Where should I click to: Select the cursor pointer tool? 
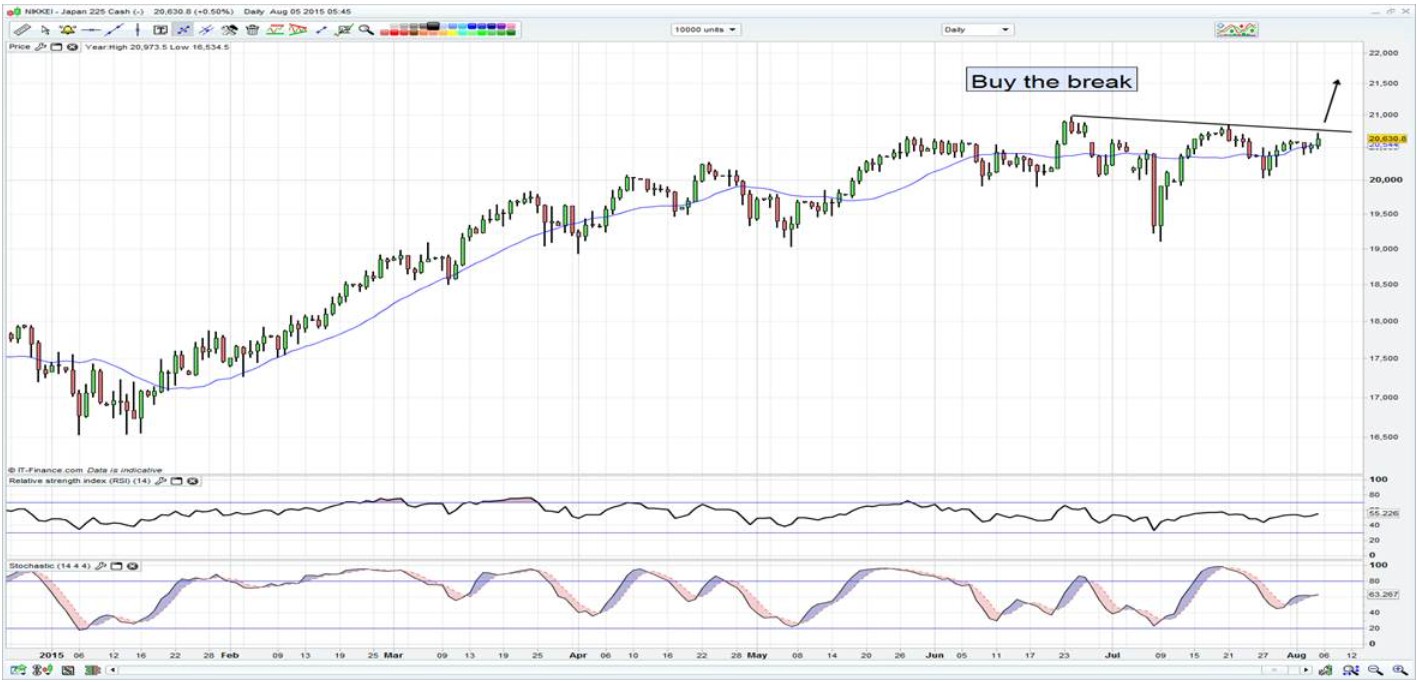(x=45, y=30)
